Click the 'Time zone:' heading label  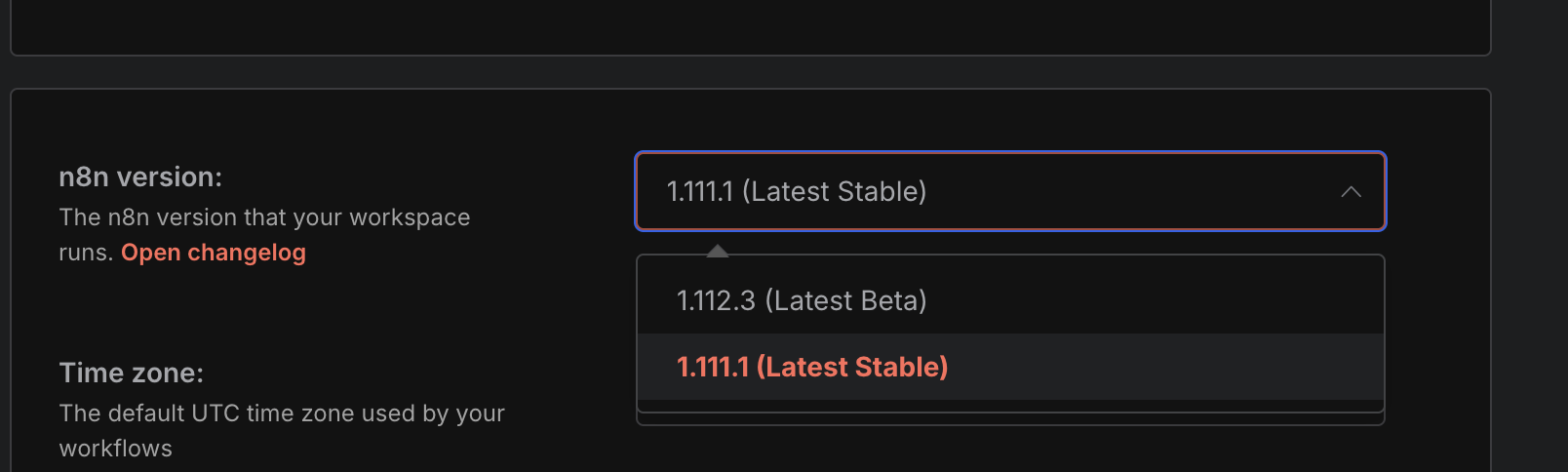pos(132,373)
